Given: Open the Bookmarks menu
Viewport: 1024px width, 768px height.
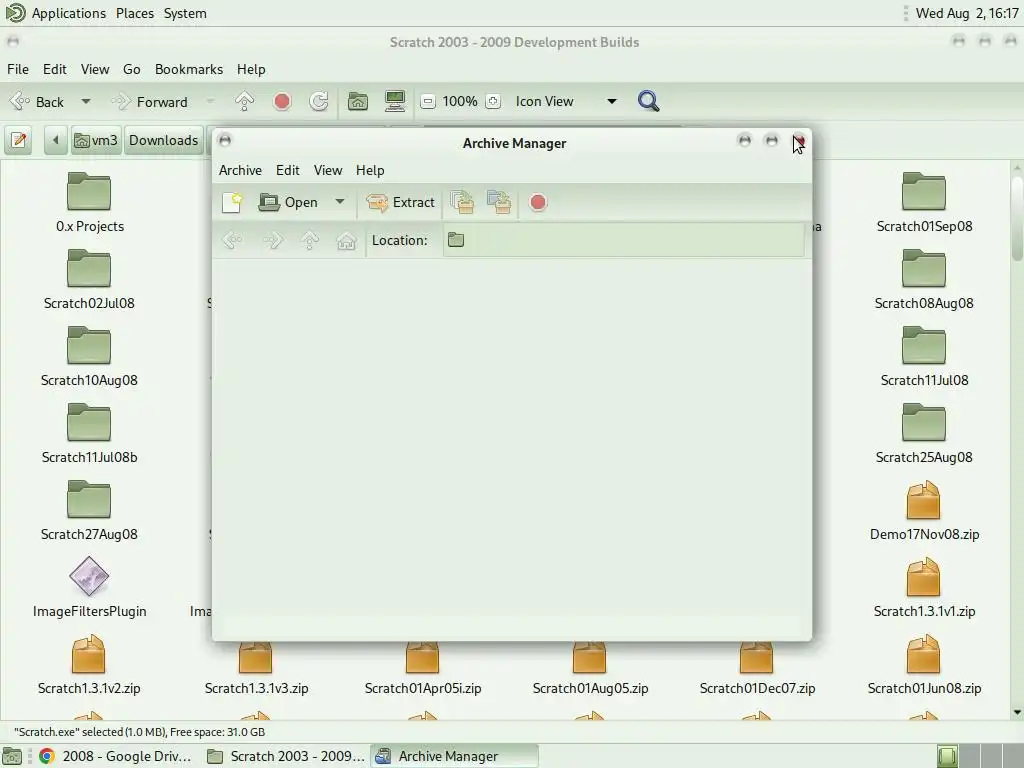Looking at the screenshot, I should (x=189, y=69).
